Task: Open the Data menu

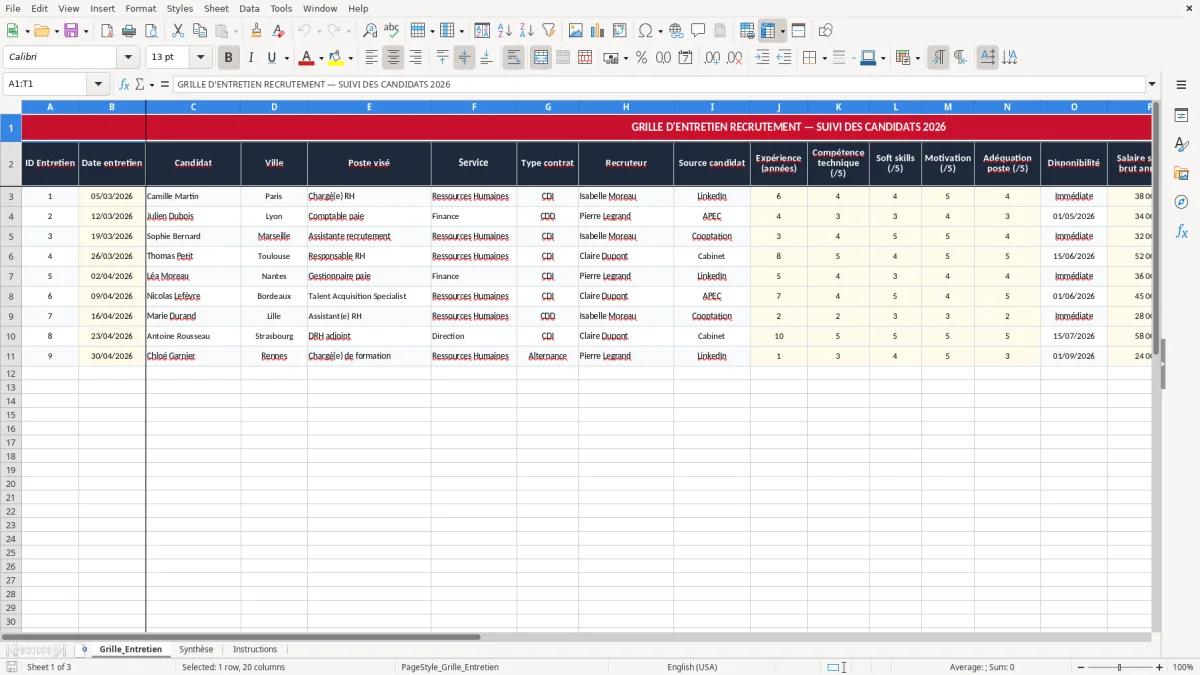Action: (249, 8)
